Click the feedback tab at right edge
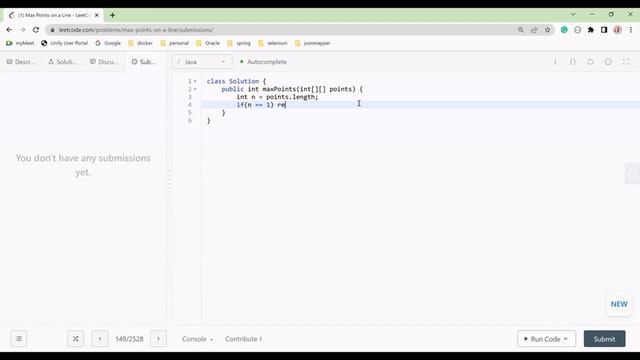The image size is (640, 360). 633,173
